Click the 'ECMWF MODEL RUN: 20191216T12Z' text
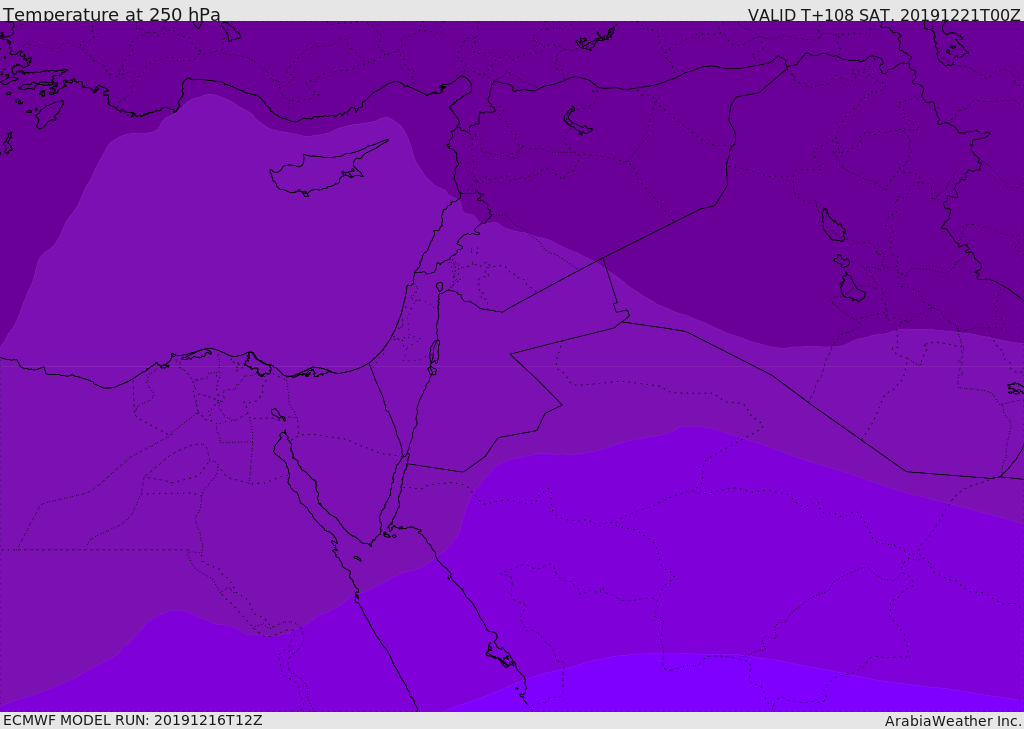Image resolution: width=1024 pixels, height=729 pixels. tap(133, 720)
